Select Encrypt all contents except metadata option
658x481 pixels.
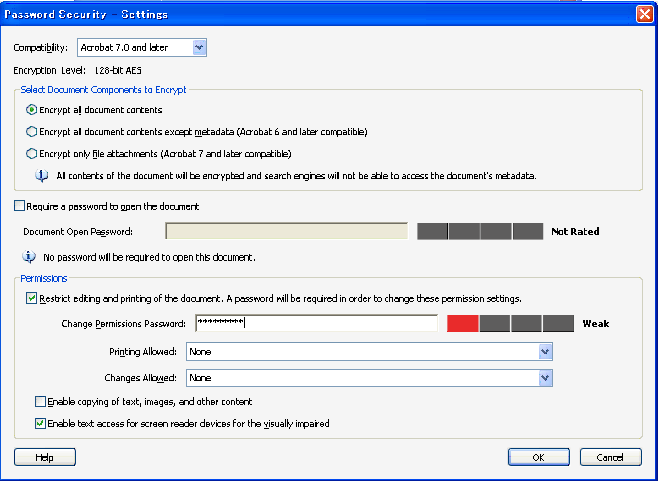click(32, 132)
